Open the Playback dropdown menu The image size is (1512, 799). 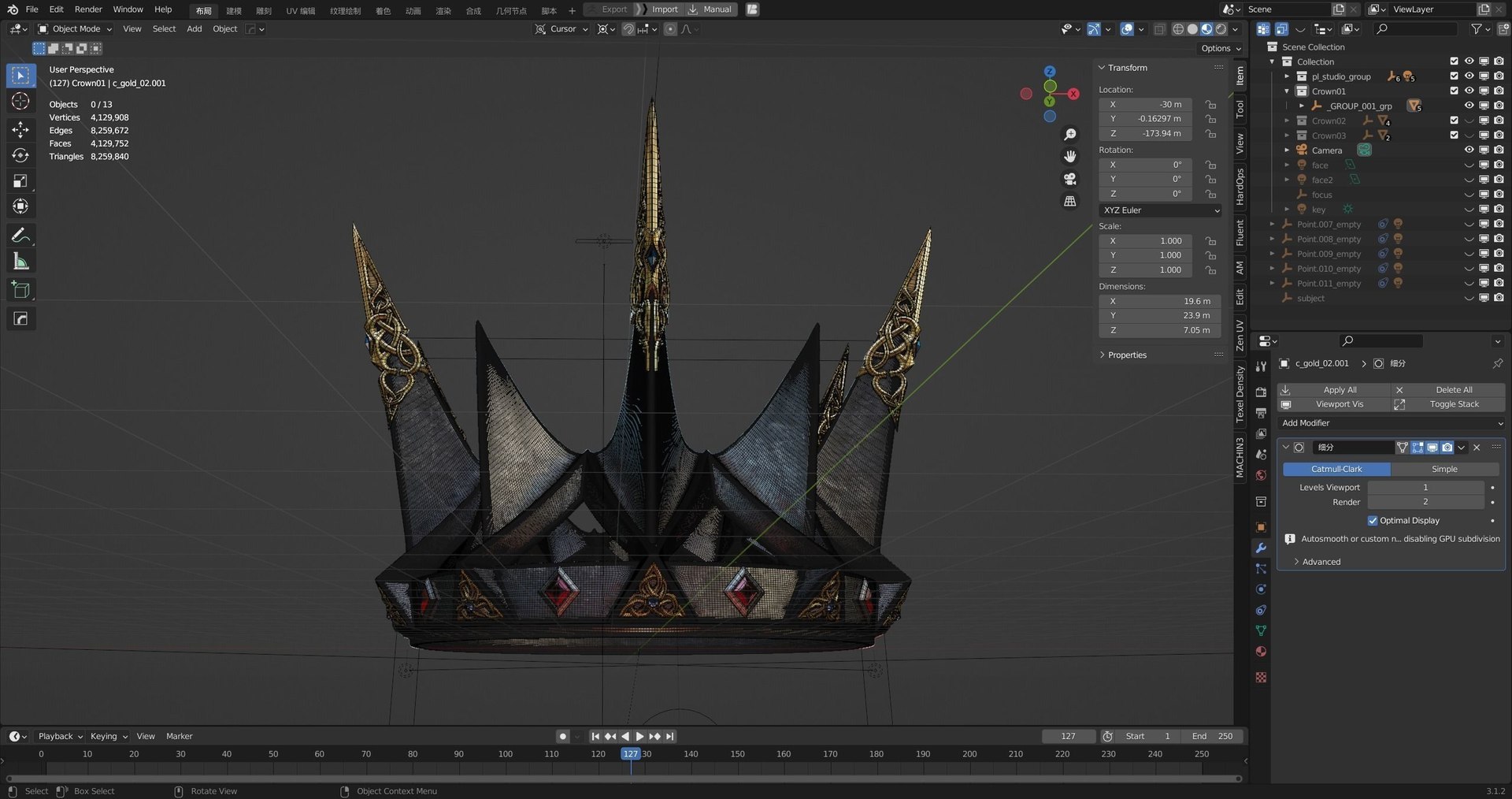click(x=60, y=737)
